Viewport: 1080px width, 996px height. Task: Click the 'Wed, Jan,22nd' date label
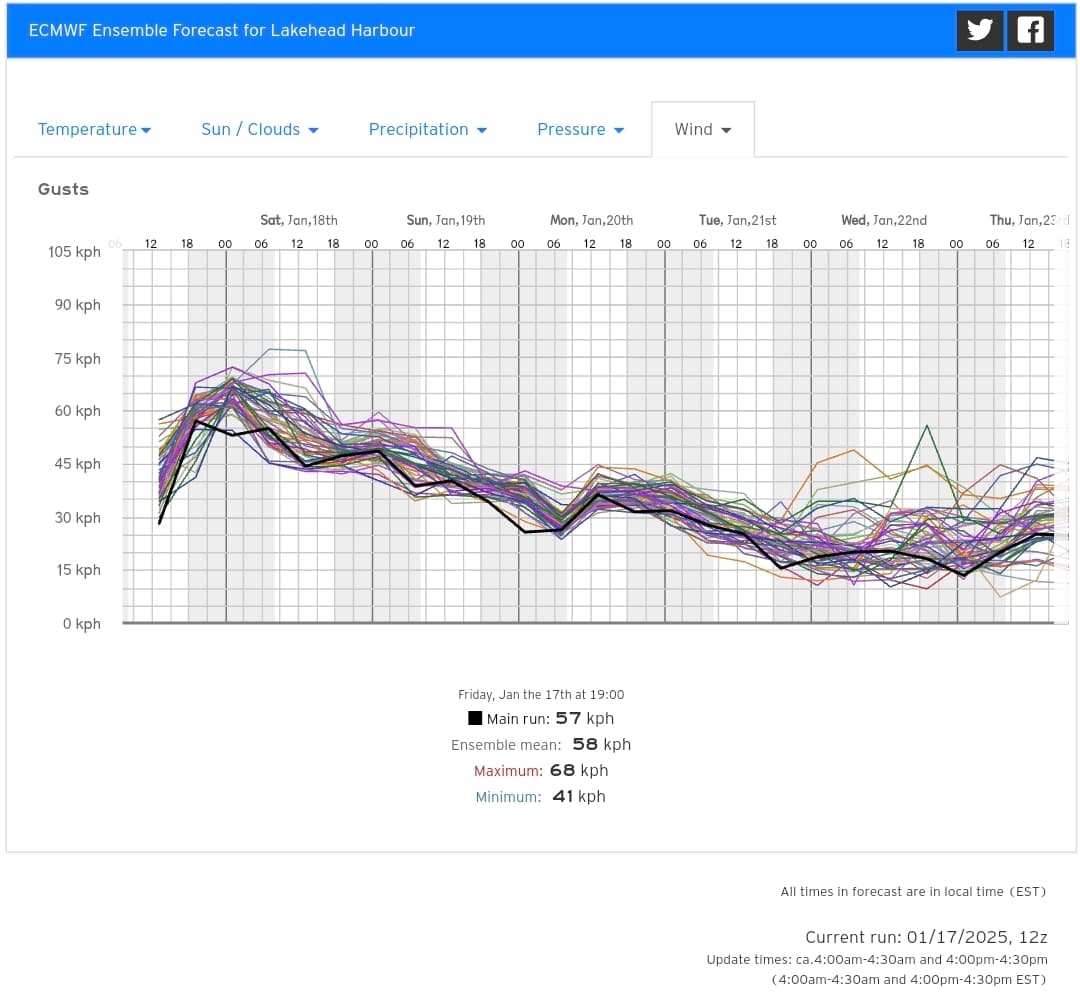884,220
